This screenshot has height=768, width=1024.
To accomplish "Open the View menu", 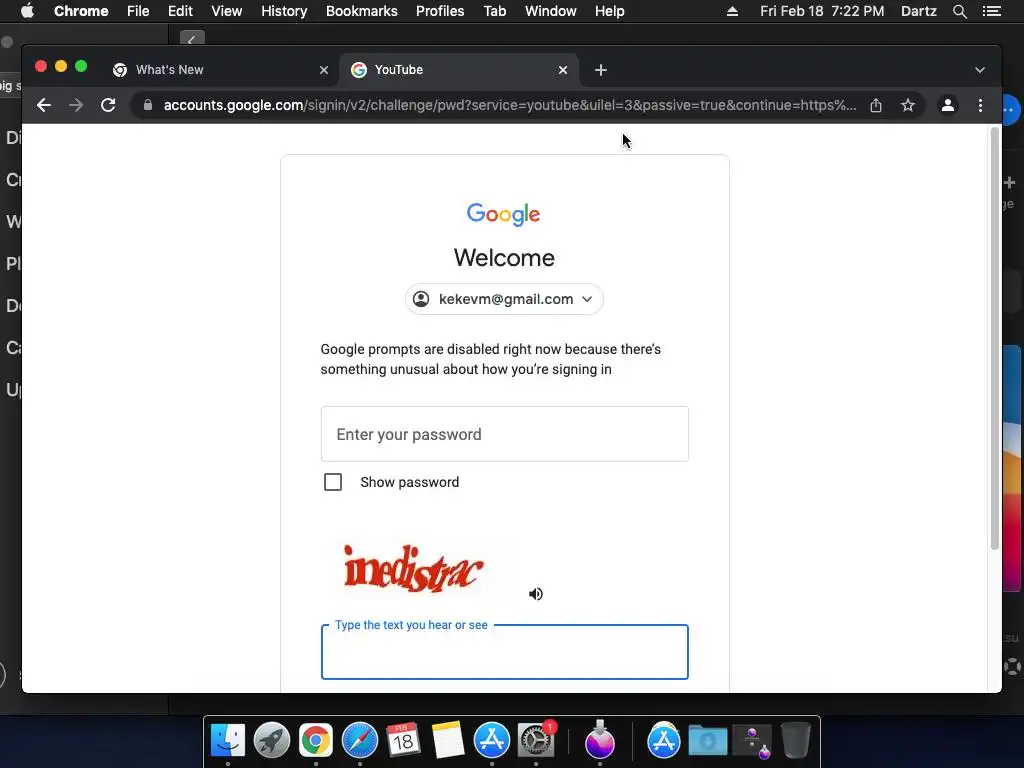I will click(x=227, y=11).
